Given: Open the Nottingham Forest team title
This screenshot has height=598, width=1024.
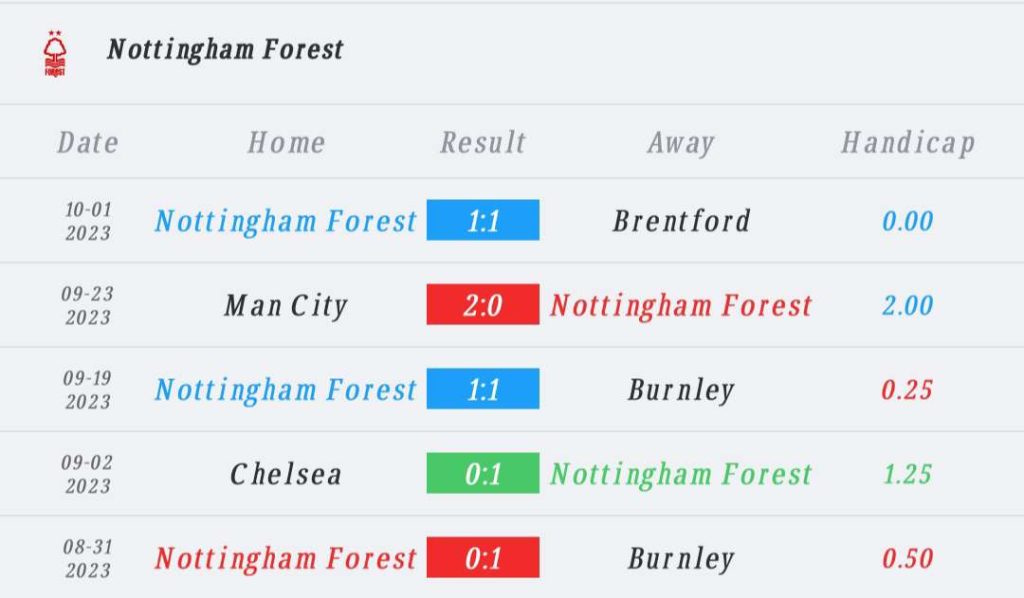Looking at the screenshot, I should 225,50.
